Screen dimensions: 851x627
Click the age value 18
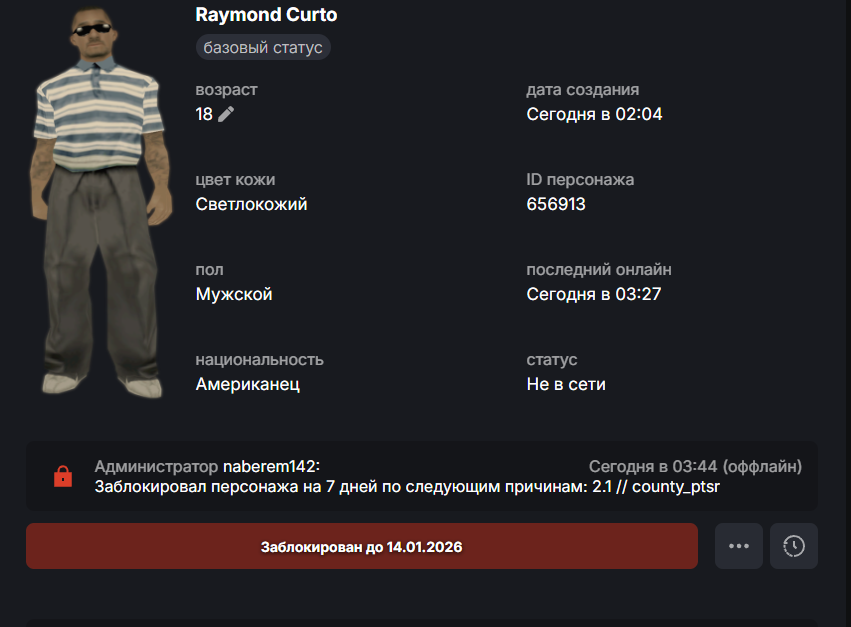pyautogui.click(x=204, y=114)
